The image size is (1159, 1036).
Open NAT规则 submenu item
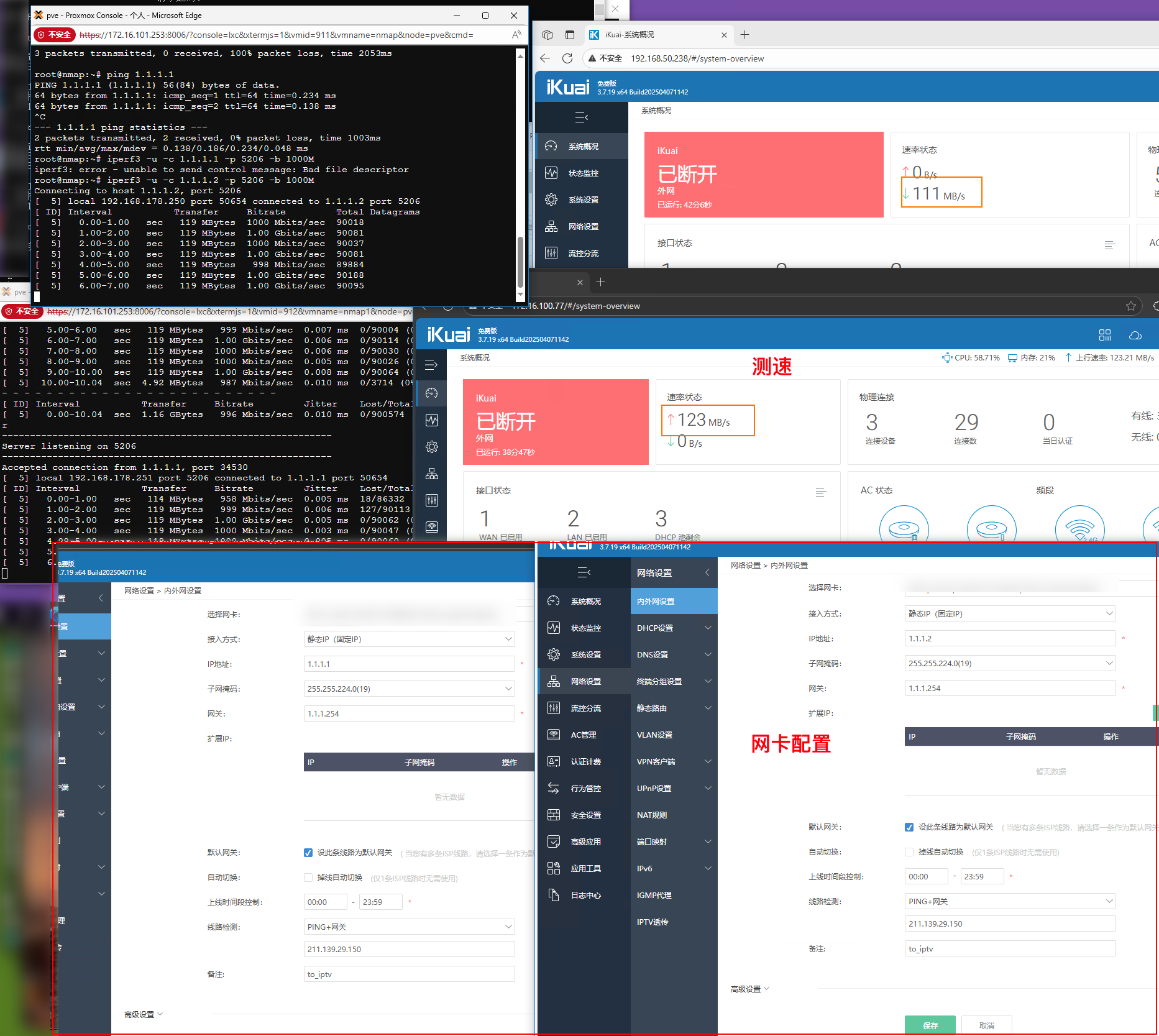click(x=674, y=815)
